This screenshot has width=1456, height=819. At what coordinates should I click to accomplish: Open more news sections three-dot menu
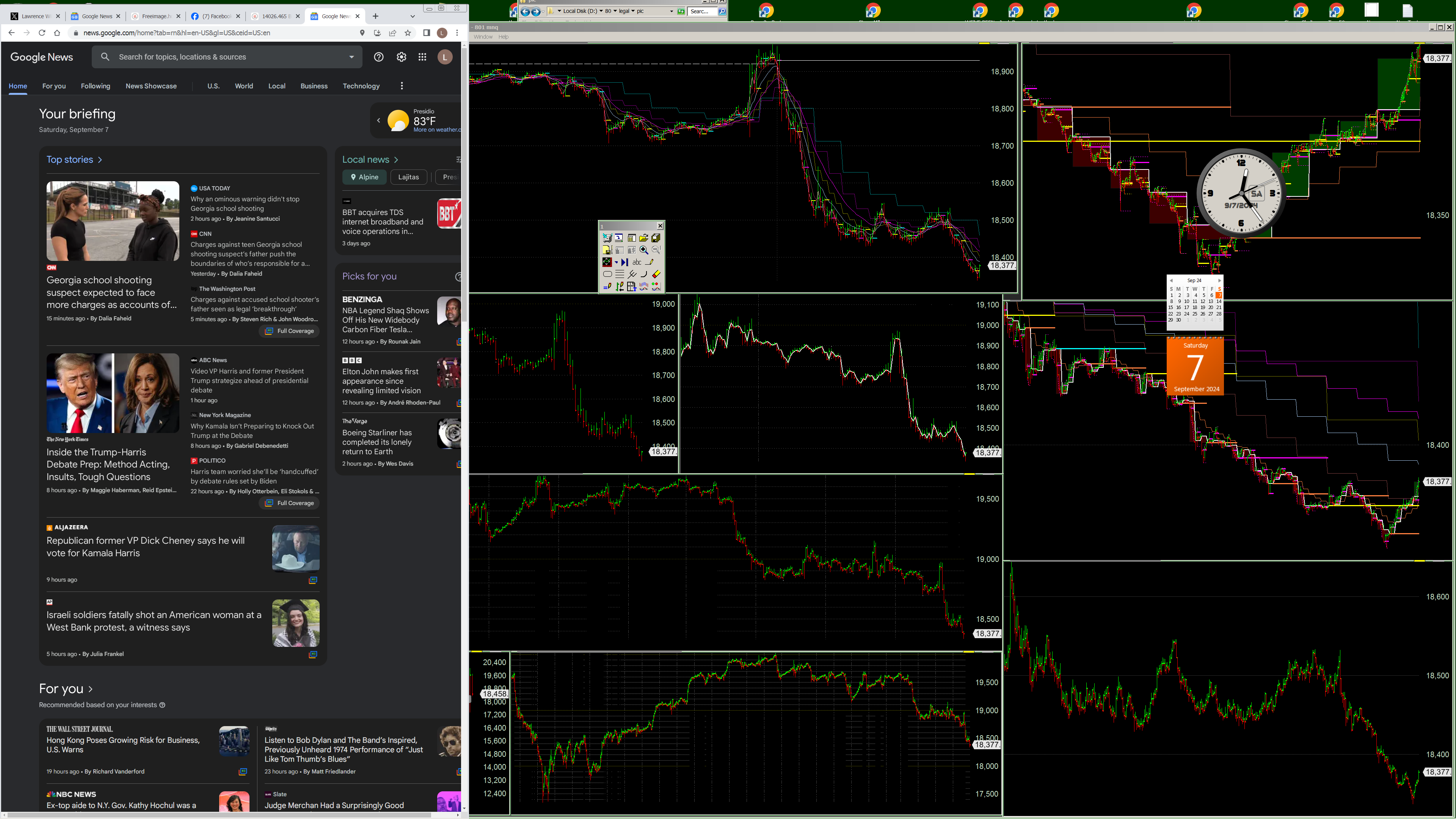(x=402, y=86)
